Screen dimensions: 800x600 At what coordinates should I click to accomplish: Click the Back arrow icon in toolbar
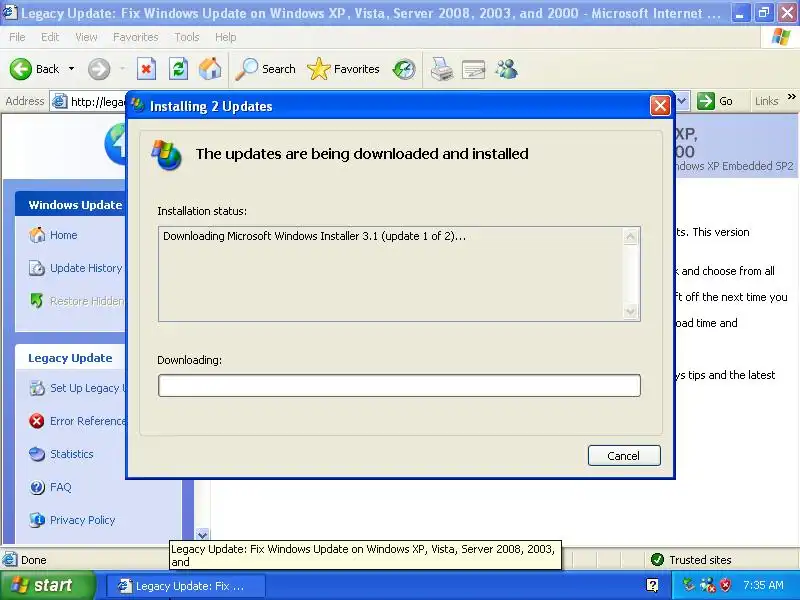20,69
